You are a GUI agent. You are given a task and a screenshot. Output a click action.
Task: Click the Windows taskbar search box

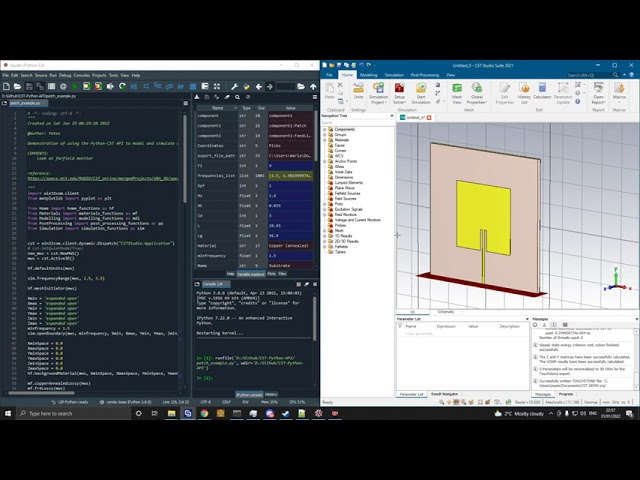click(74, 413)
